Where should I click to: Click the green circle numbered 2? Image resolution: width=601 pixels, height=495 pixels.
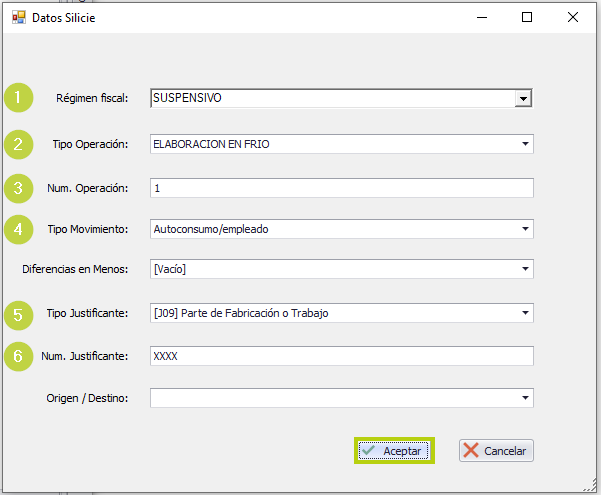click(x=18, y=145)
